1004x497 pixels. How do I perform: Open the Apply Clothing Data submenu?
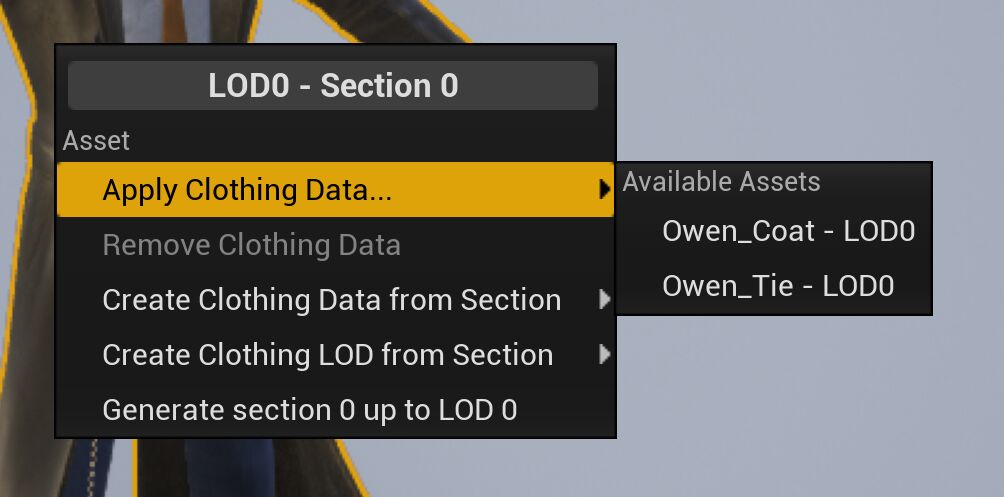click(x=247, y=190)
